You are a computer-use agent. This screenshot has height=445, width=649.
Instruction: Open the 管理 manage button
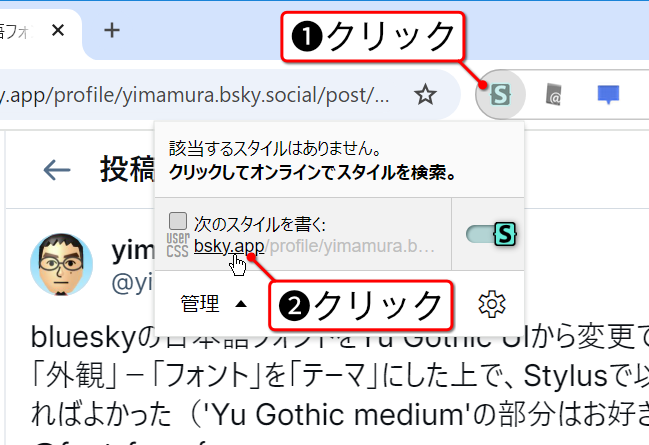200,304
